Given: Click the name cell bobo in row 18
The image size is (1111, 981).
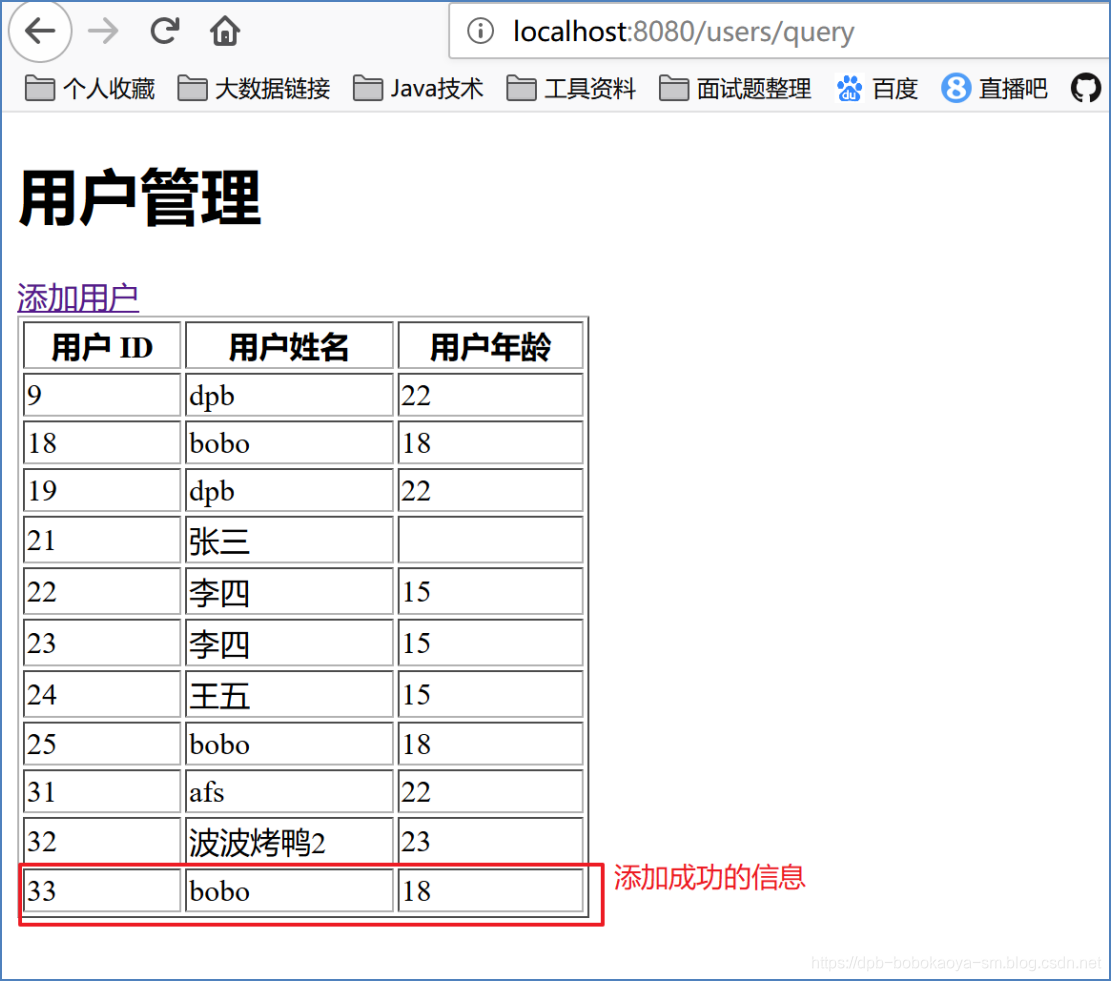Looking at the screenshot, I should coord(289,443).
